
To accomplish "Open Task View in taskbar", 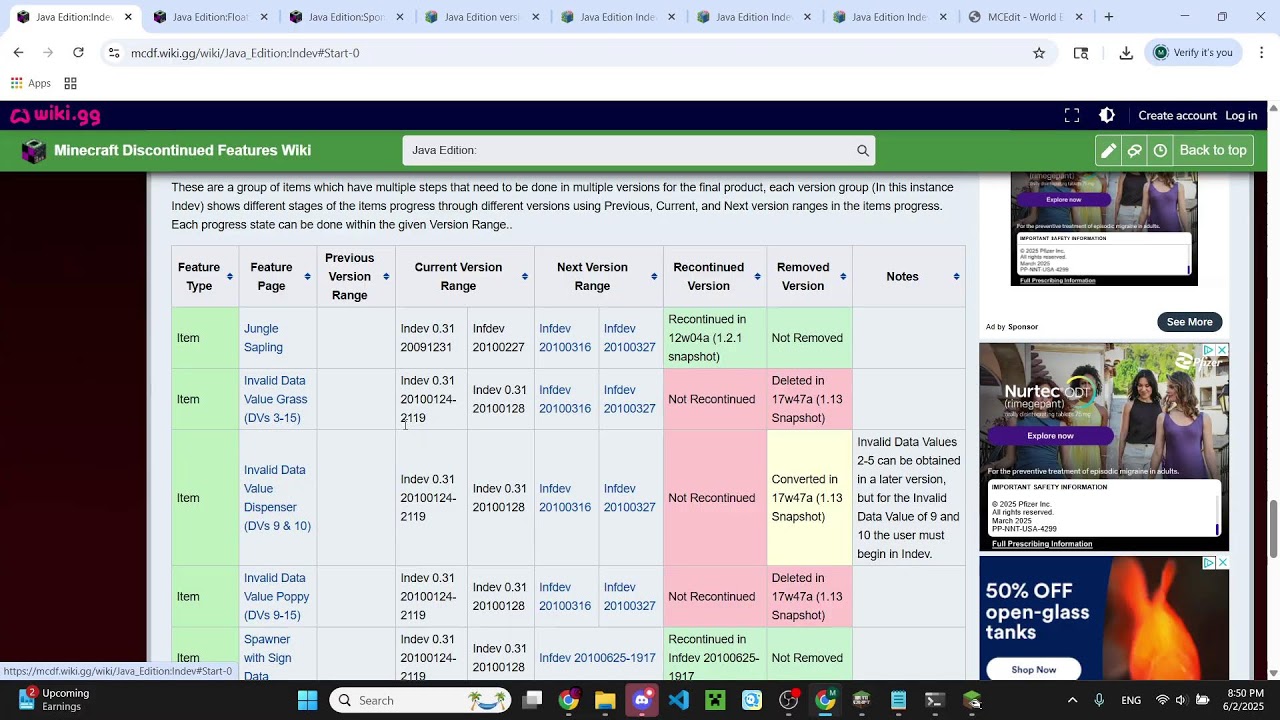I will point(532,700).
